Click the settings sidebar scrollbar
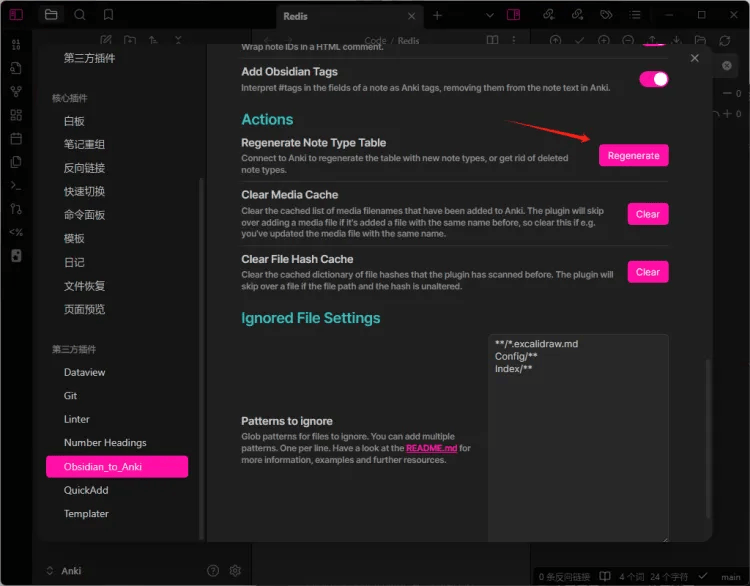The height and width of the screenshot is (586, 750). [201, 359]
